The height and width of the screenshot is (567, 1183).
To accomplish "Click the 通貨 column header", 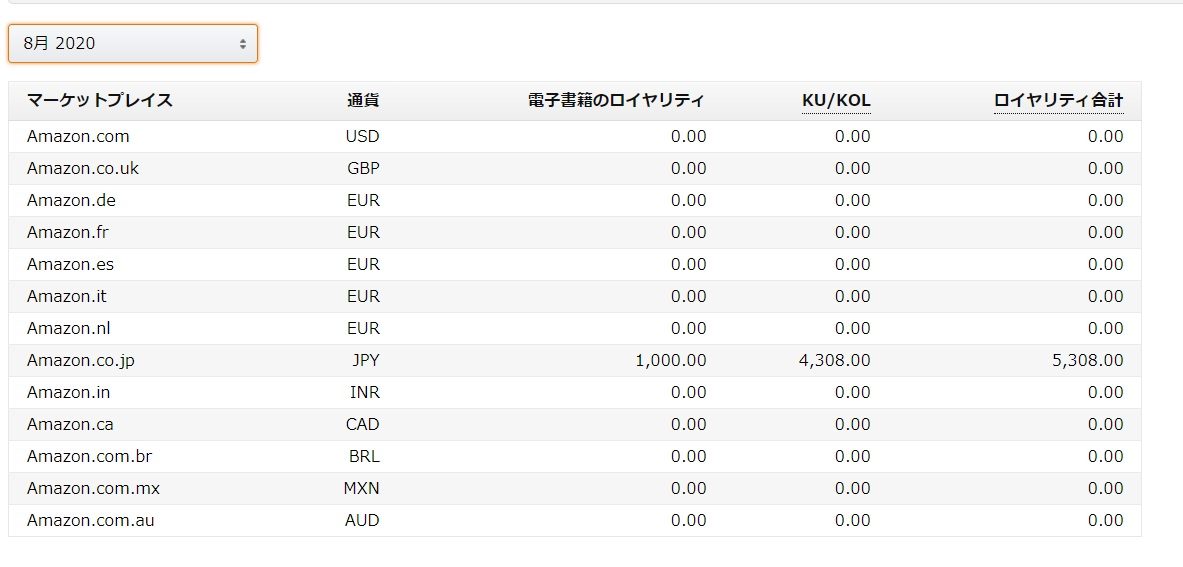I will click(363, 100).
